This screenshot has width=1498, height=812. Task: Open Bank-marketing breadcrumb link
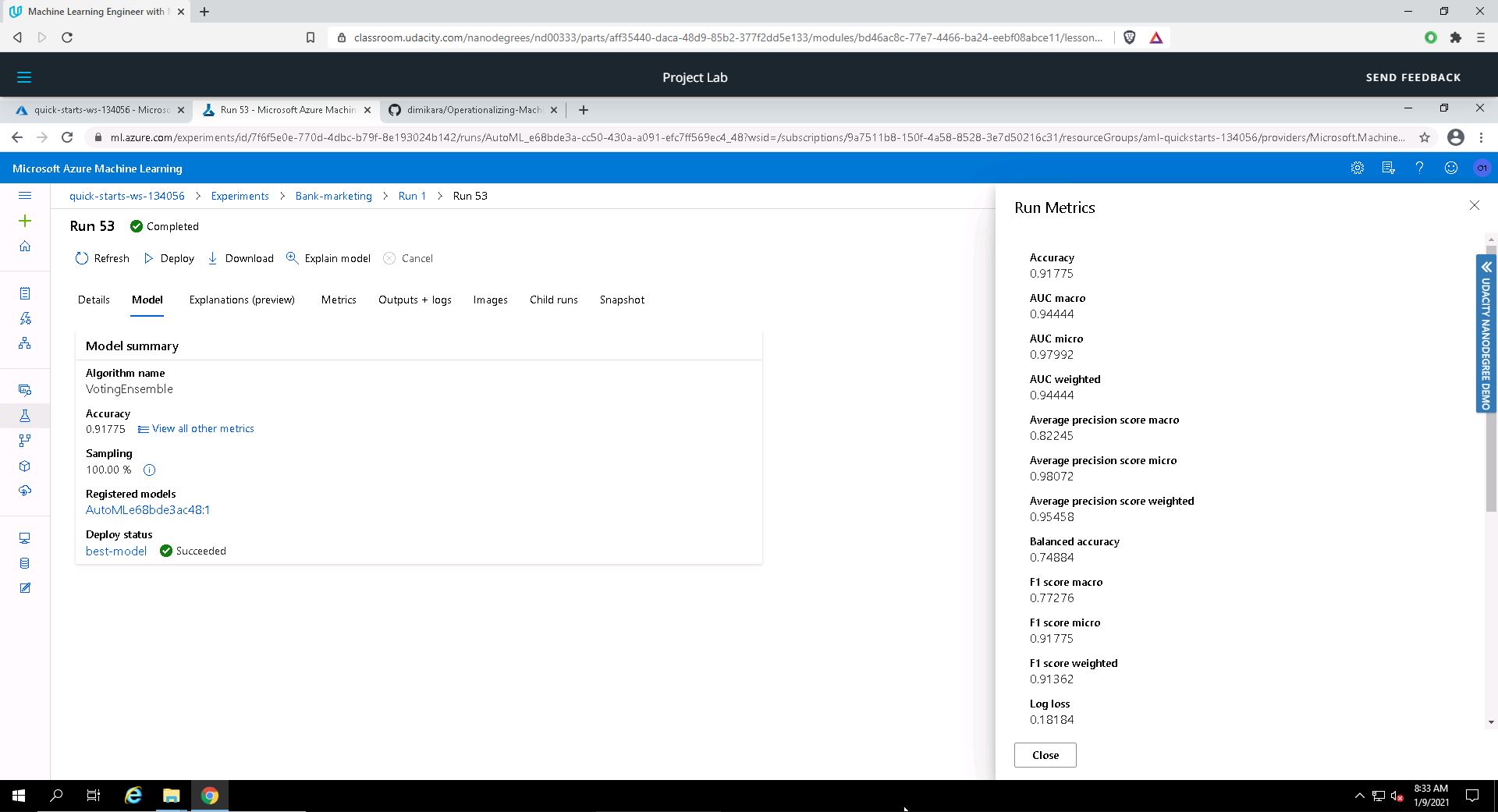[x=333, y=196]
